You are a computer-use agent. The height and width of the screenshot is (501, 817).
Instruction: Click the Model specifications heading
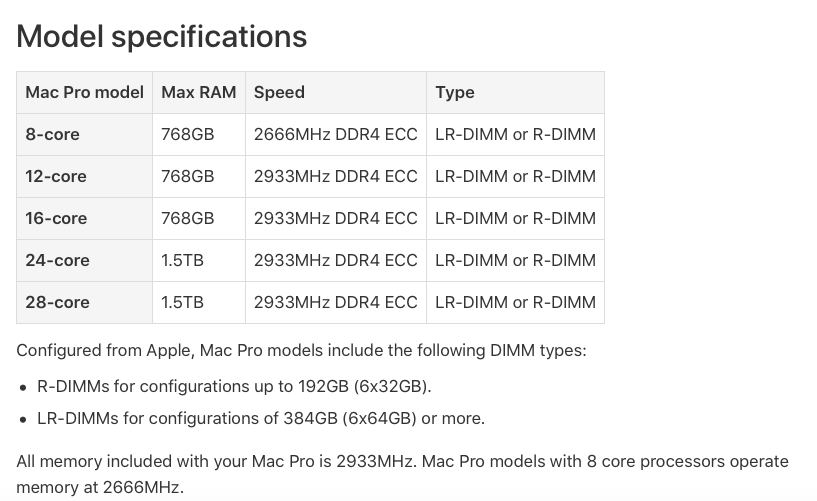pyautogui.click(x=162, y=36)
